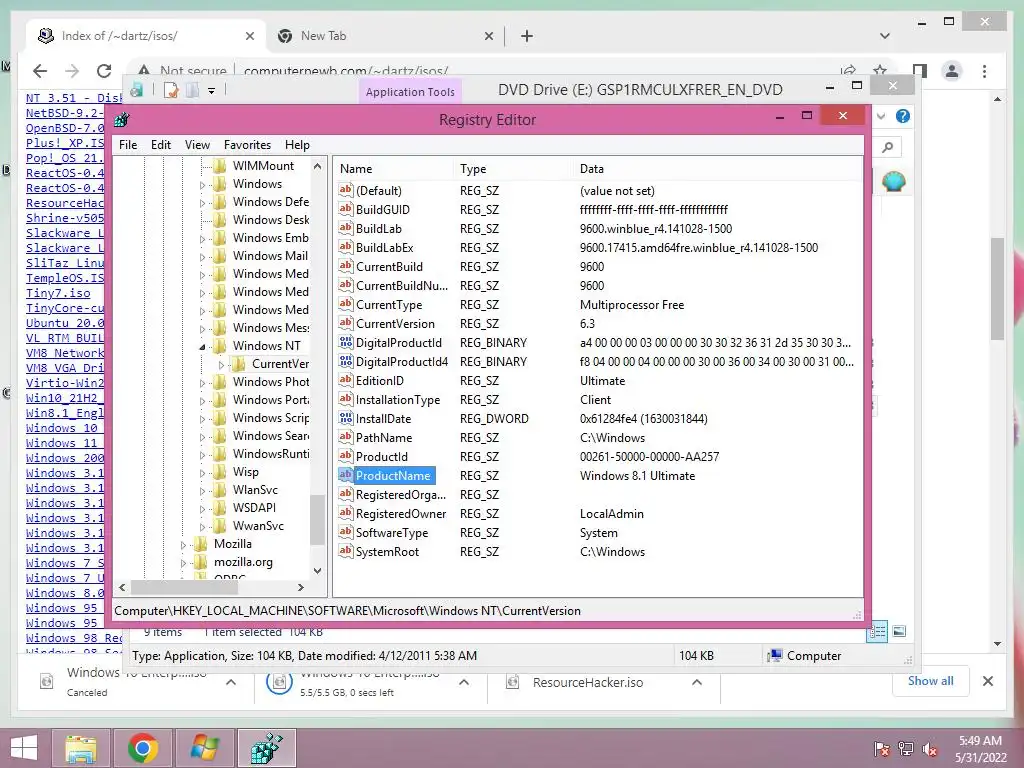Click the Action Center flag tray icon
The width and height of the screenshot is (1024, 768).
point(881,749)
